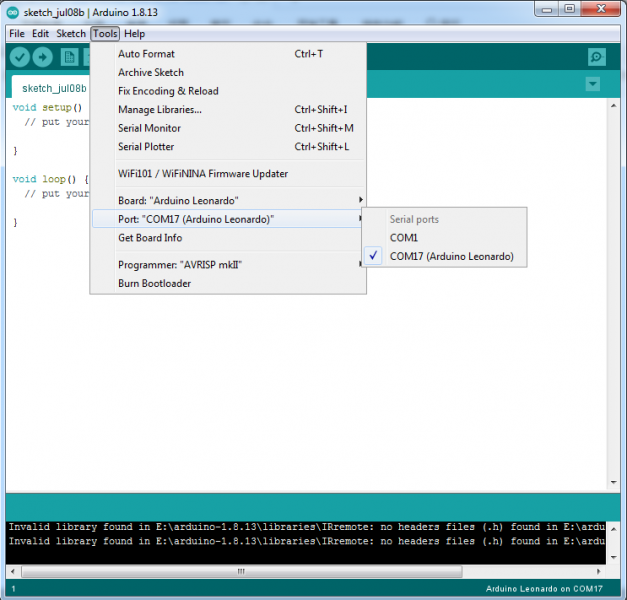
Task: Click Burn Bootloader entry
Action: coord(228,283)
